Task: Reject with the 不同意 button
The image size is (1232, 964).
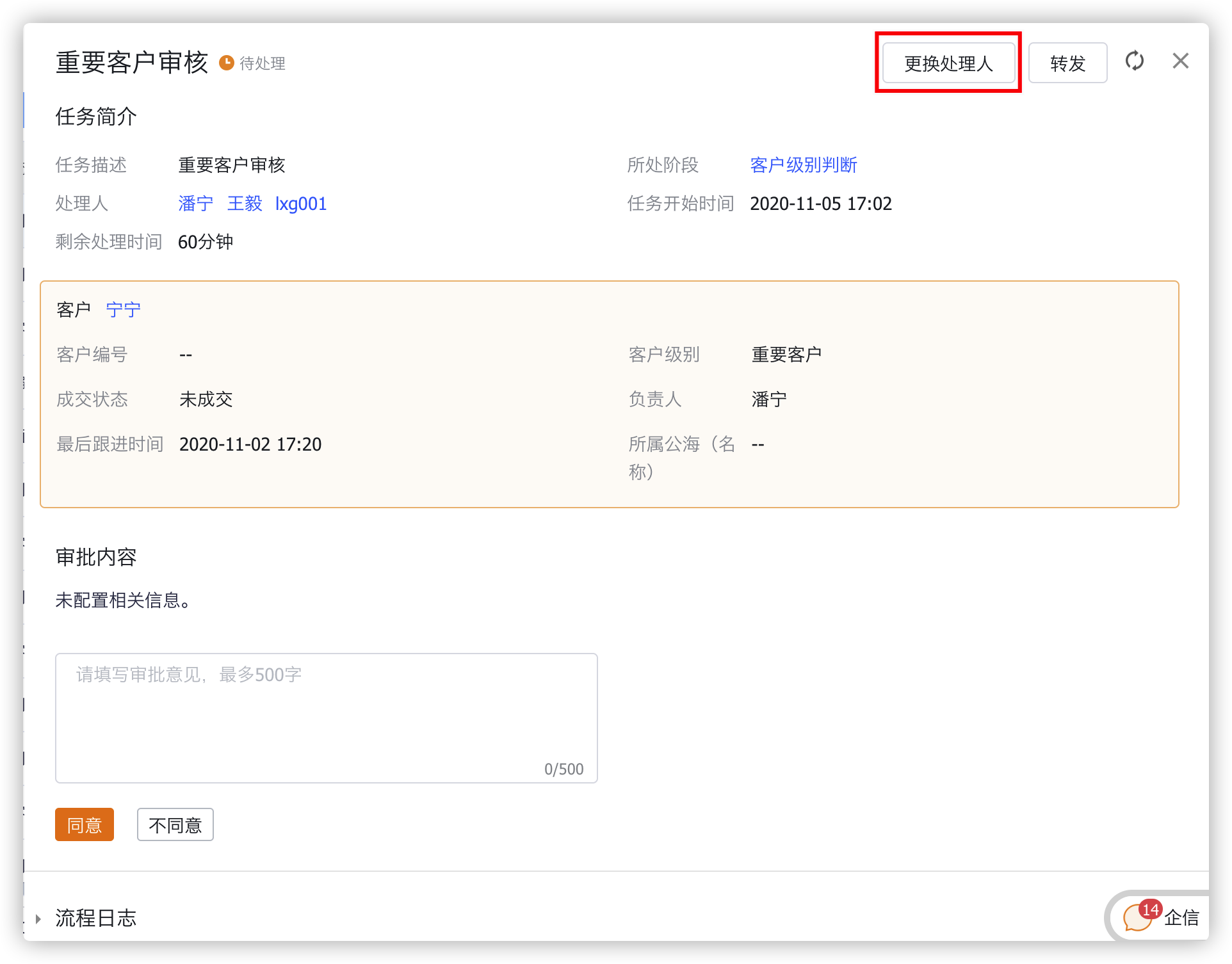Action: tap(175, 824)
